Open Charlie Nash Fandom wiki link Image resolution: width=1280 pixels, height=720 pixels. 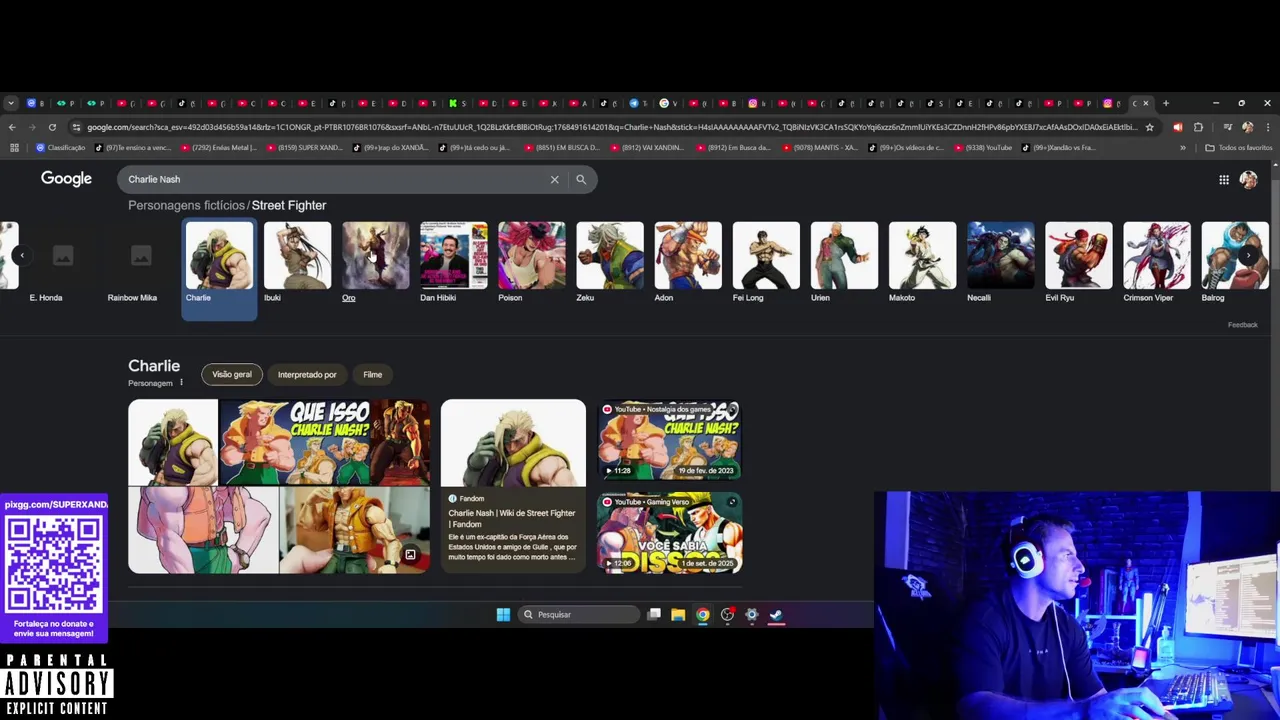tap(512, 519)
